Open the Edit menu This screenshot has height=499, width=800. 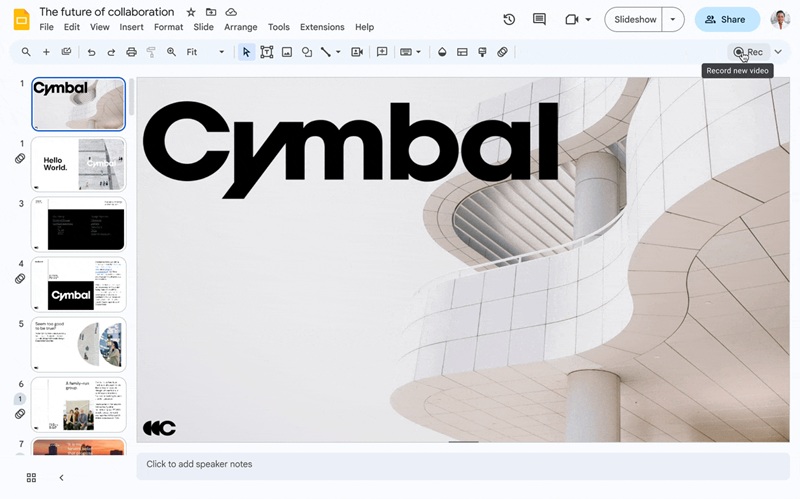(x=71, y=27)
